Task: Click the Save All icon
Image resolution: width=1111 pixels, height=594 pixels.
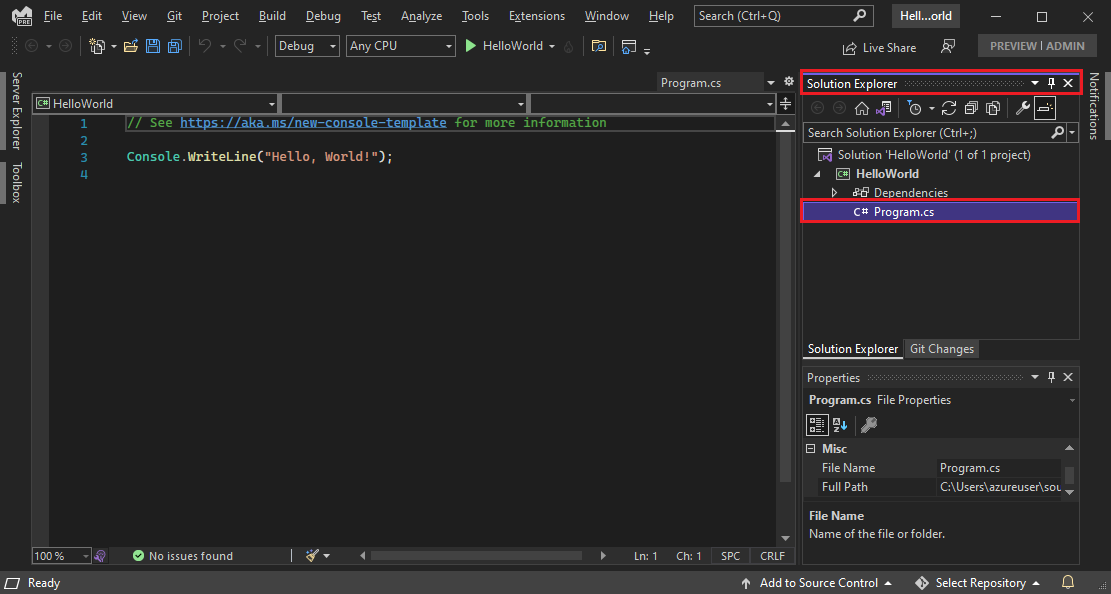Action: tap(174, 46)
